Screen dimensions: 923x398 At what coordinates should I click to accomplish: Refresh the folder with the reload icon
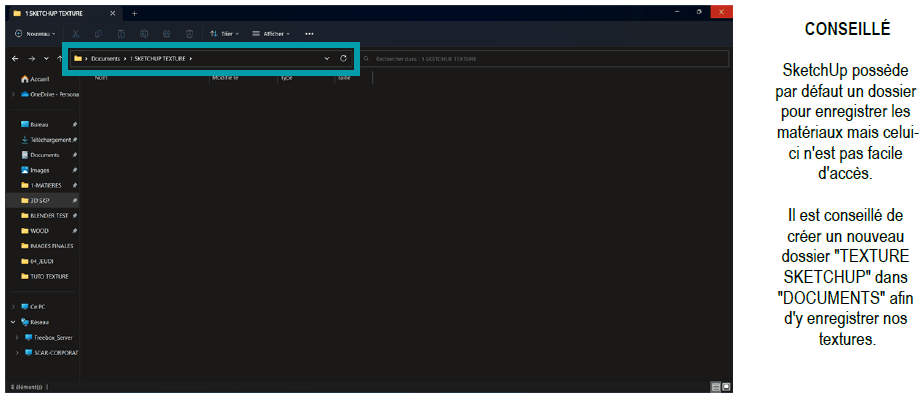(x=344, y=59)
